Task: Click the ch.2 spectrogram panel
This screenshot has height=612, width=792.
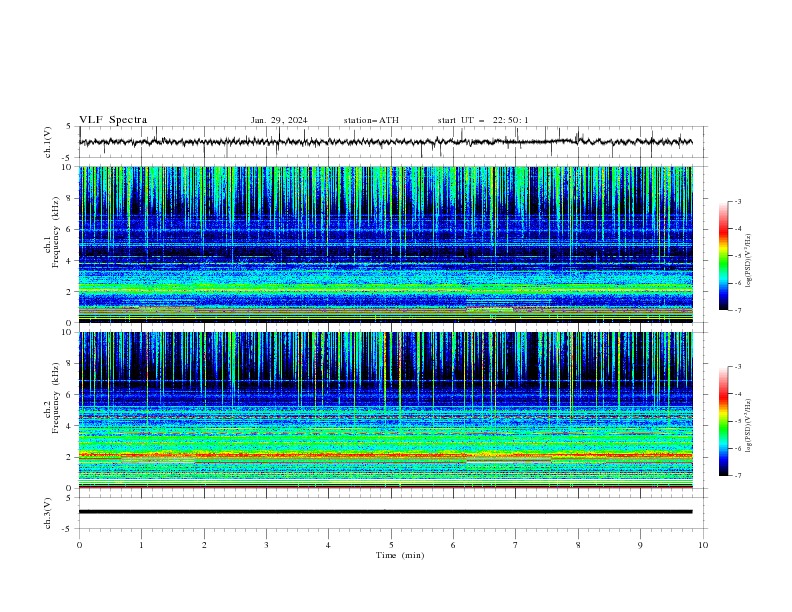Action: 386,410
